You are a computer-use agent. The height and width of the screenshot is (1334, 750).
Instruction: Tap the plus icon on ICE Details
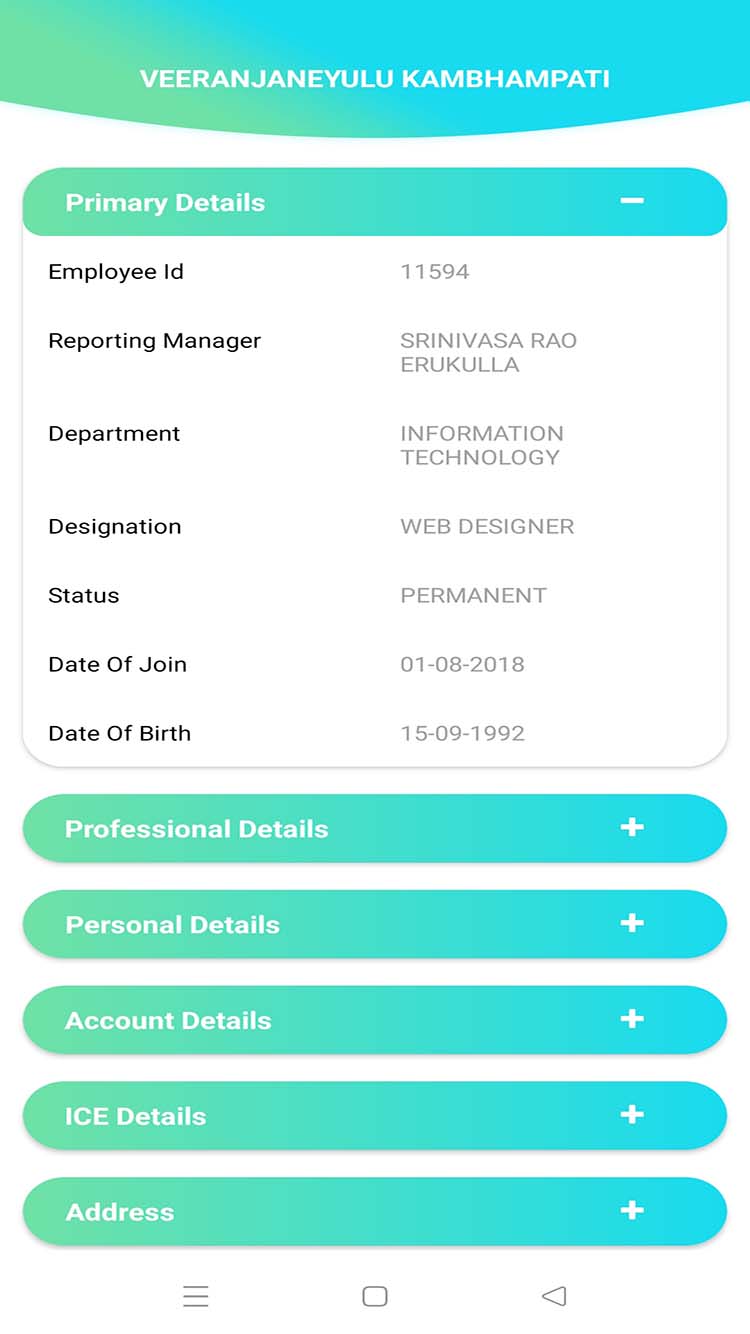631,1115
